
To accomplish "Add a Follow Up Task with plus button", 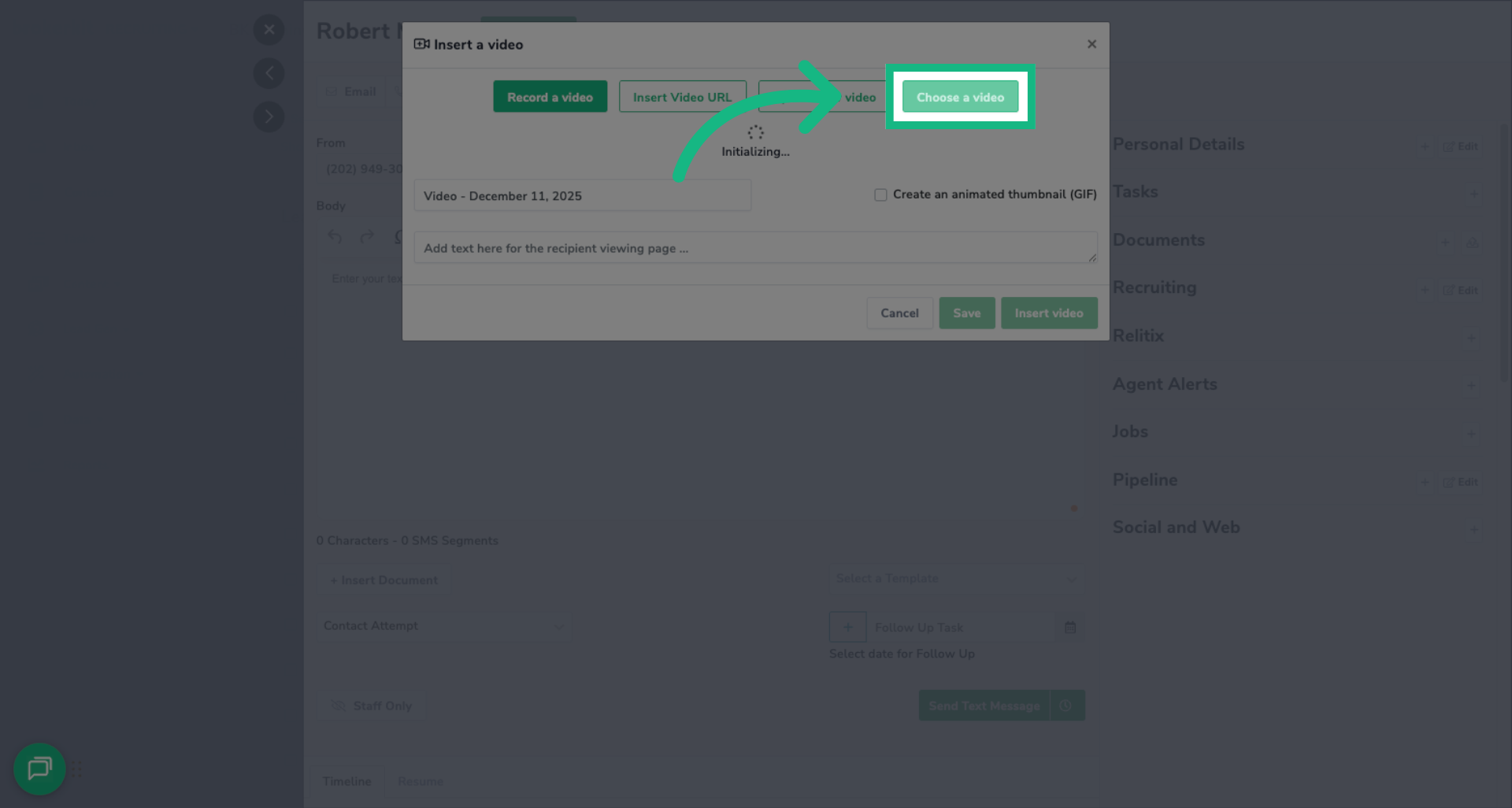I will tap(847, 628).
